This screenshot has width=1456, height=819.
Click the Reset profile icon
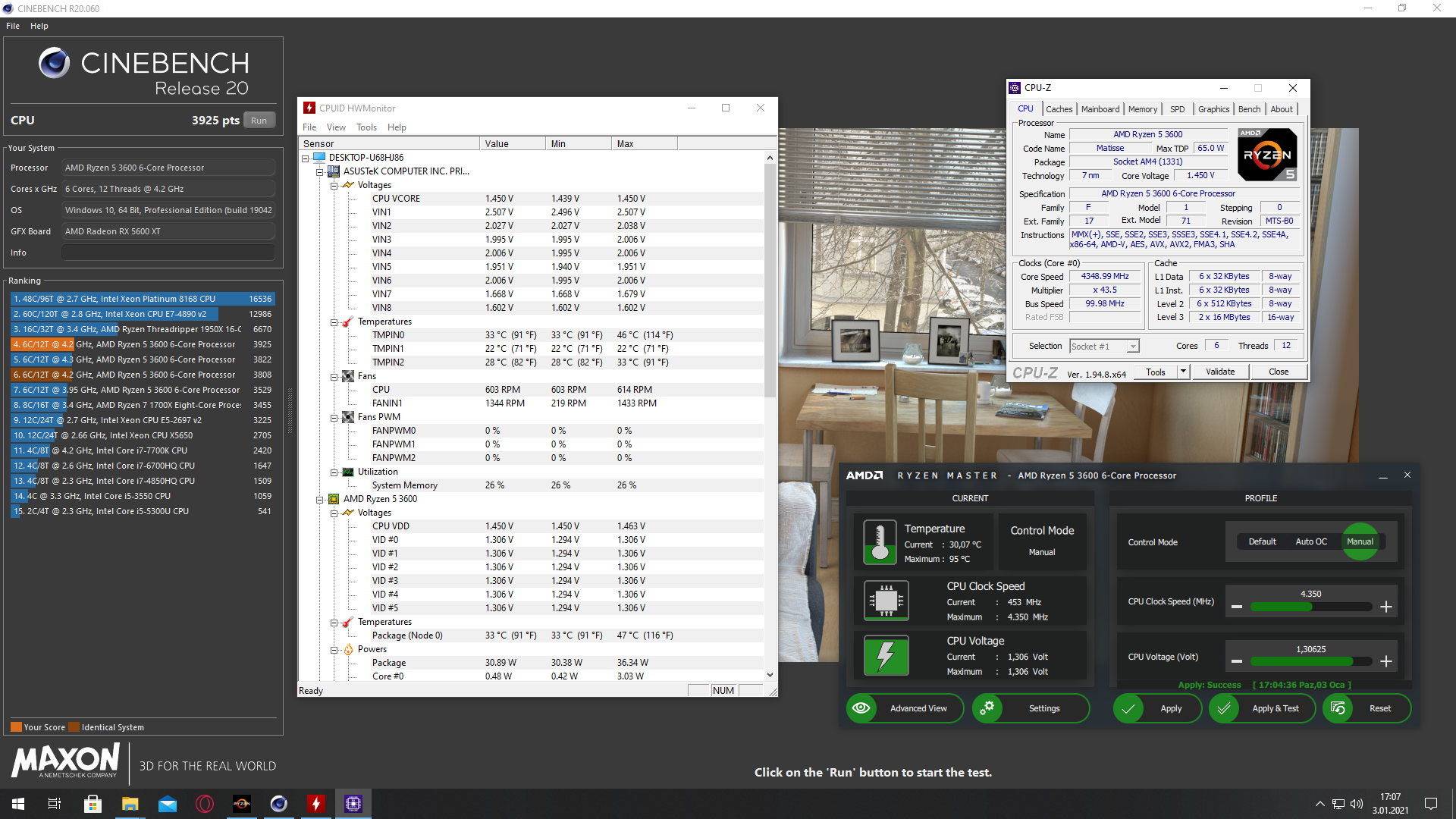pos(1338,708)
